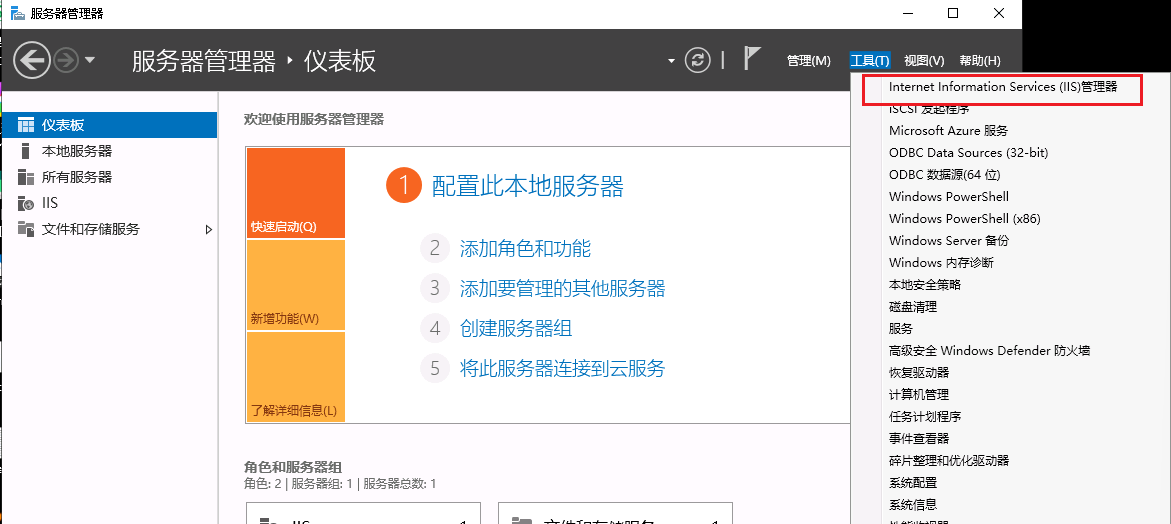Open the 帮助(H) menu
1171x524 pixels.
[980, 60]
